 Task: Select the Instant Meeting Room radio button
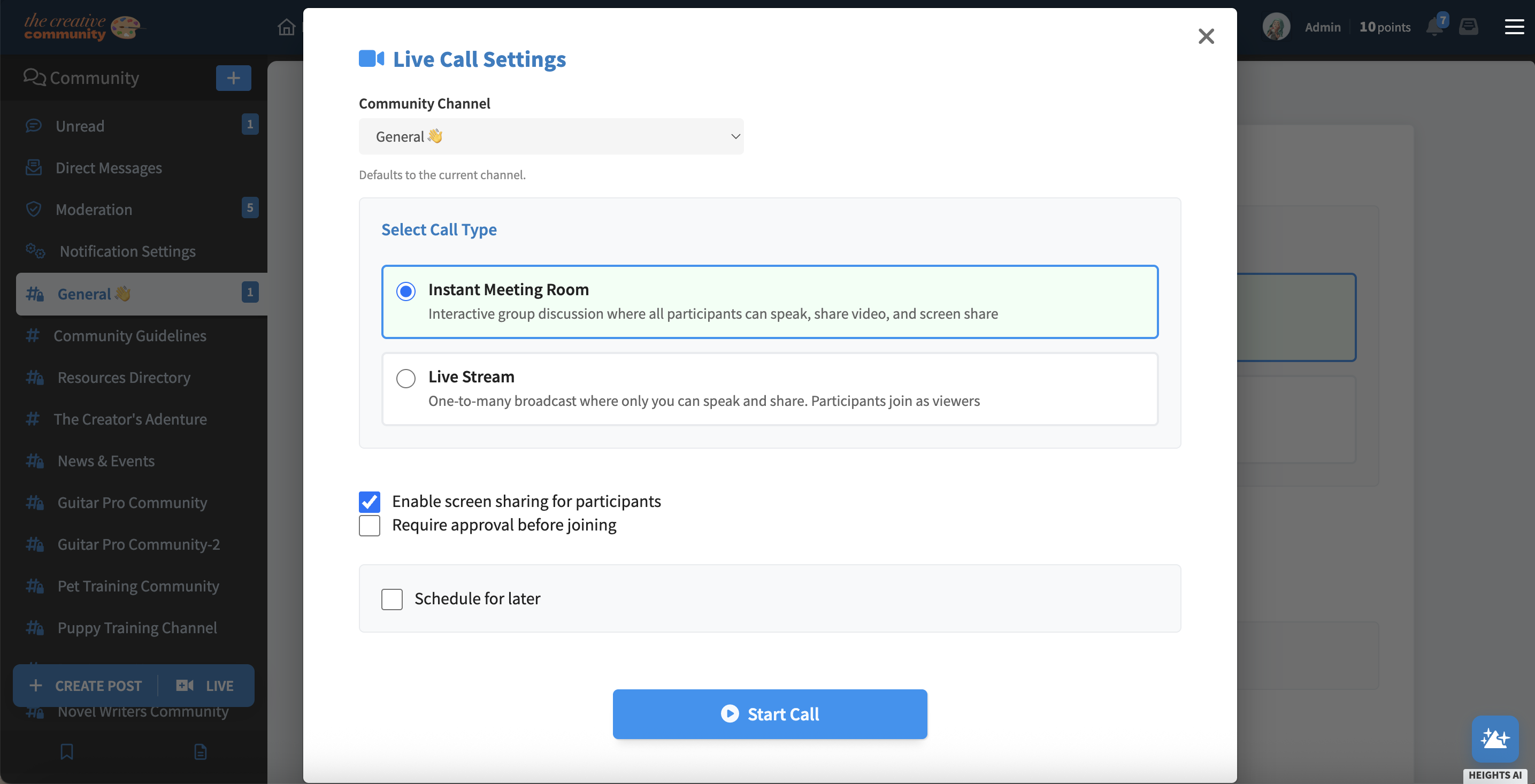[406, 291]
